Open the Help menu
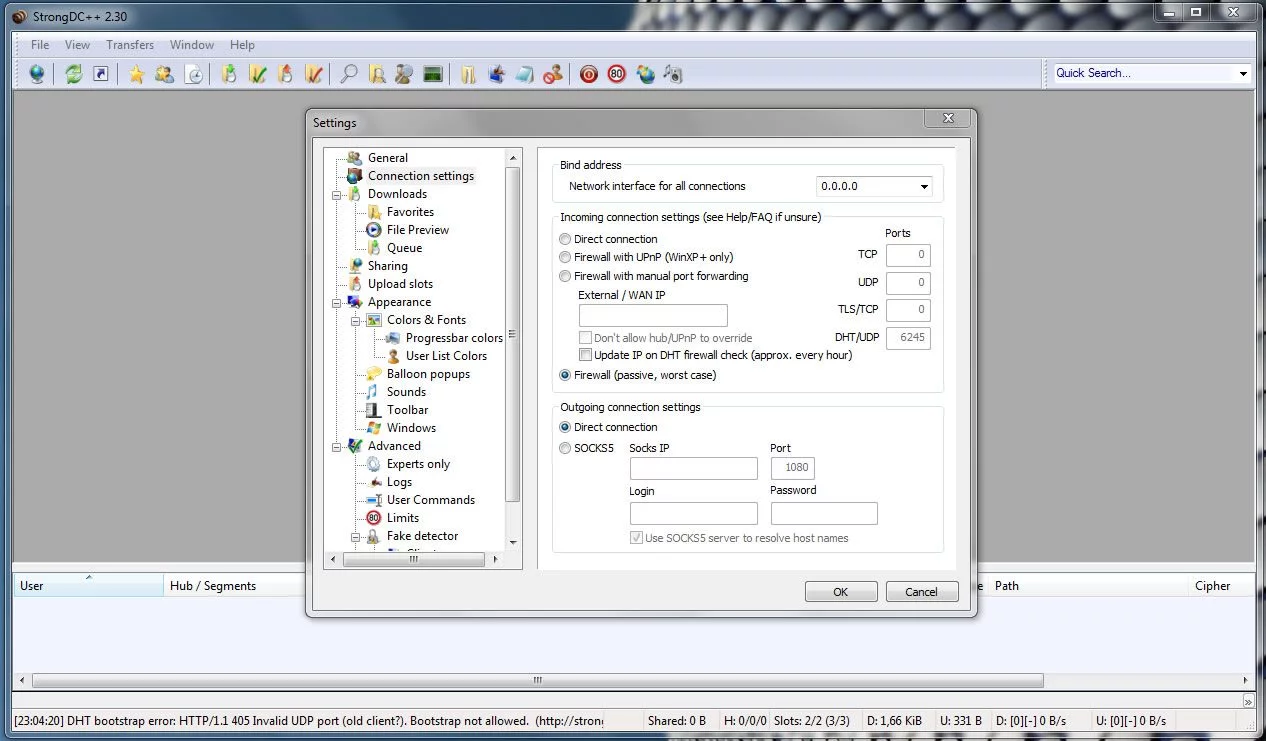 pos(242,45)
